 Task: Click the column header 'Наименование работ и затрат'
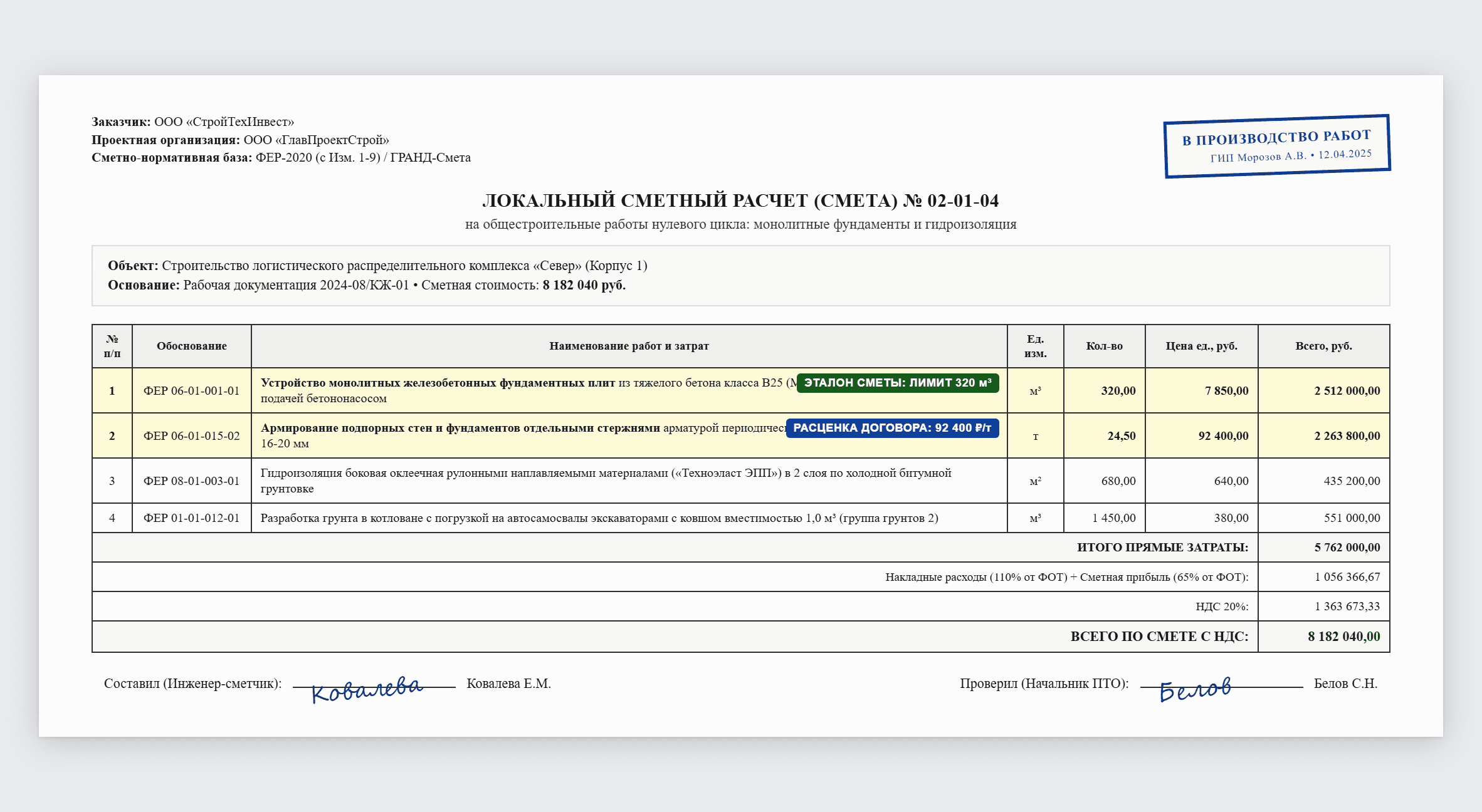coord(629,346)
